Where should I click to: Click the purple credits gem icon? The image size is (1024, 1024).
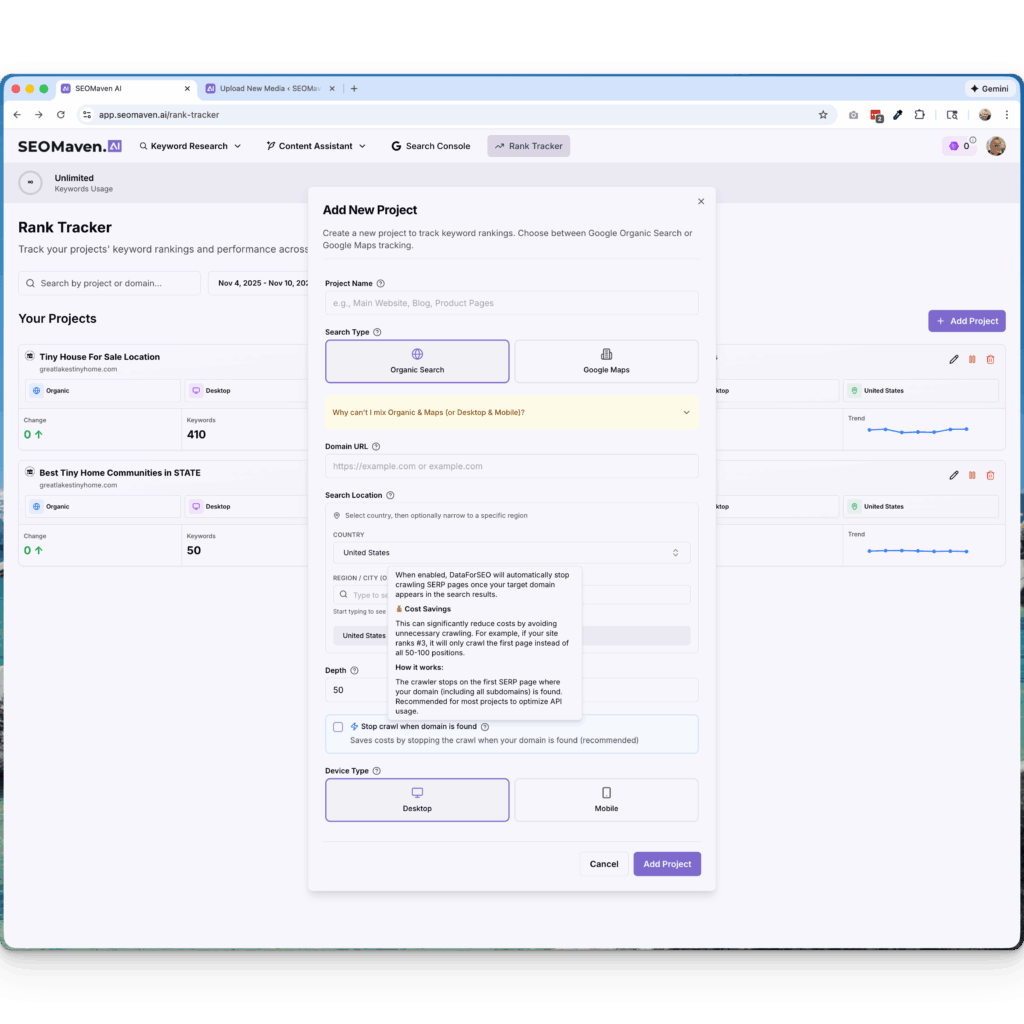coord(954,146)
